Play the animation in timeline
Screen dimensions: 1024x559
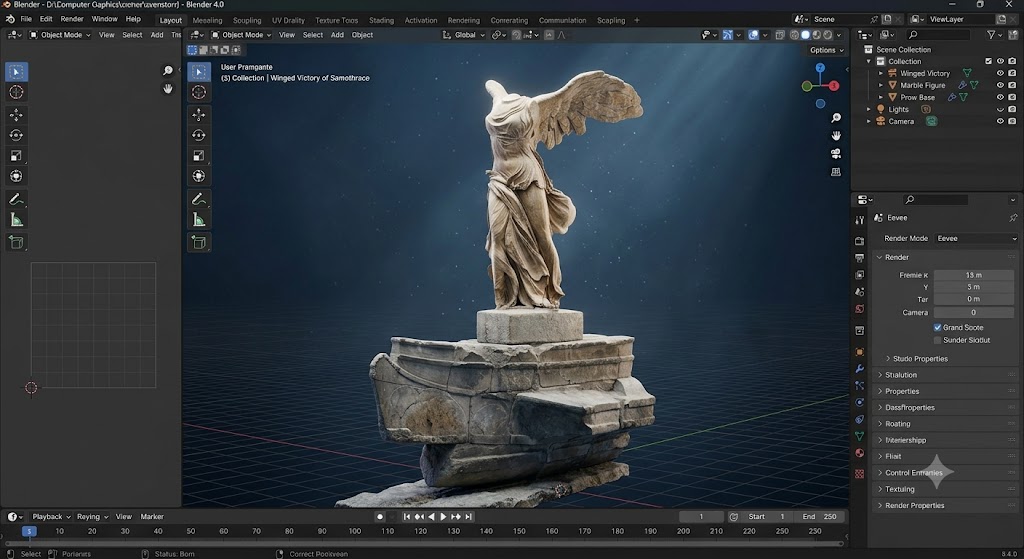coord(443,517)
